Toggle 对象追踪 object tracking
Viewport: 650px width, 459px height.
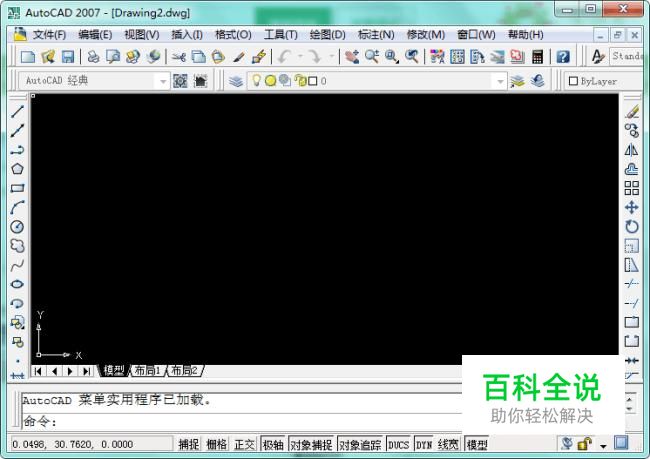(360, 444)
